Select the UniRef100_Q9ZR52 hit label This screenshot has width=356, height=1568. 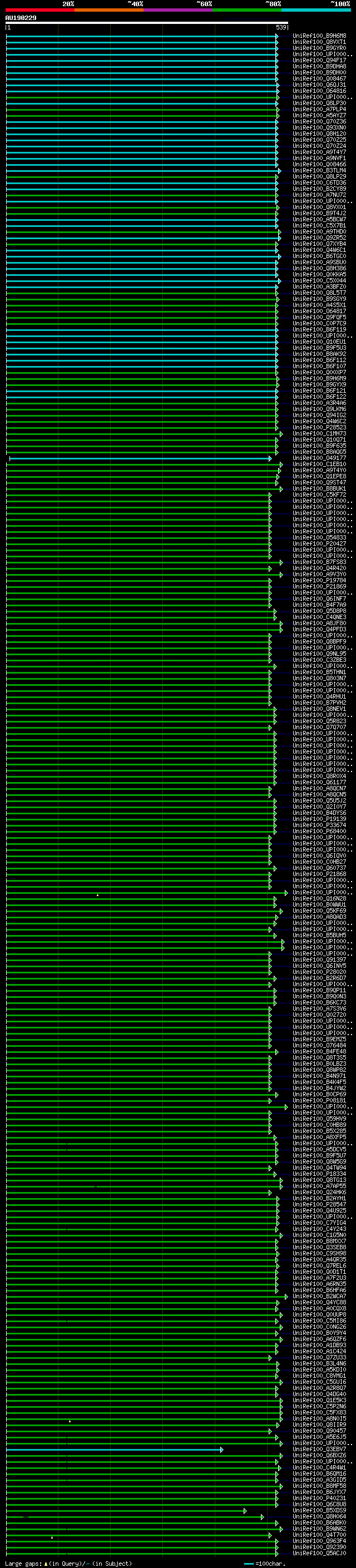tap(319, 238)
